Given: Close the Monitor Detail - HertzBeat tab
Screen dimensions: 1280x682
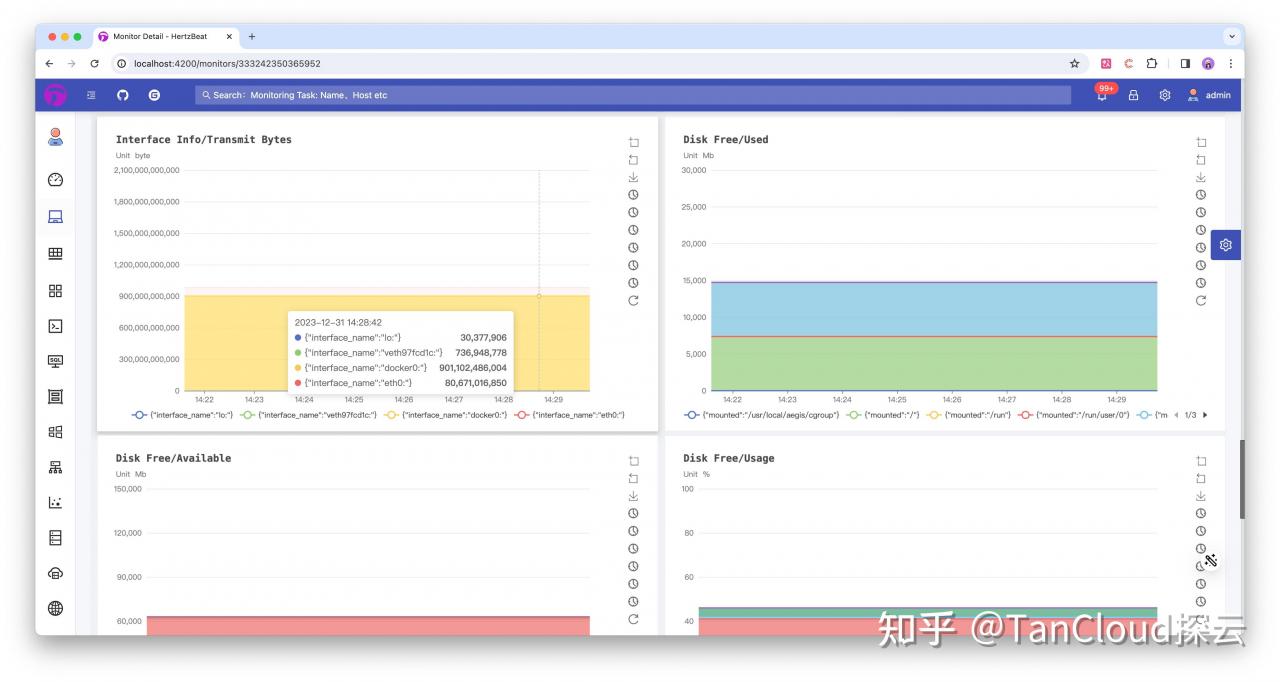Looking at the screenshot, I should point(229,37).
